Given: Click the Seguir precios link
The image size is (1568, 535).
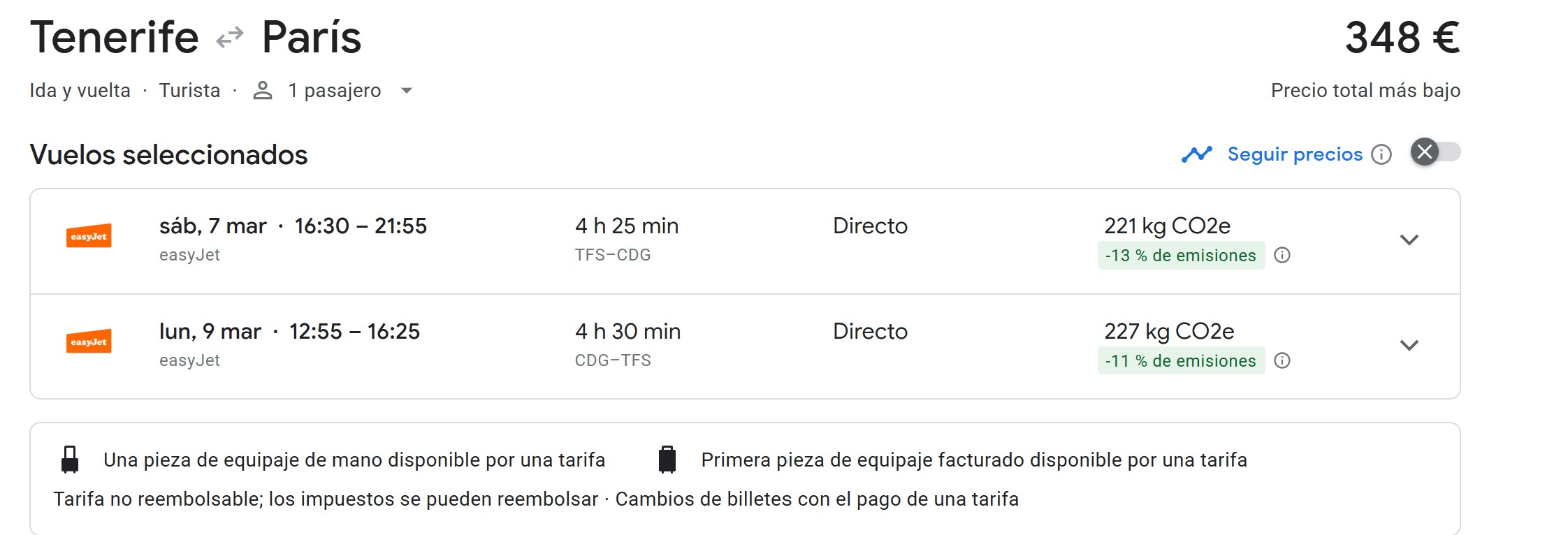Looking at the screenshot, I should pyautogui.click(x=1294, y=154).
